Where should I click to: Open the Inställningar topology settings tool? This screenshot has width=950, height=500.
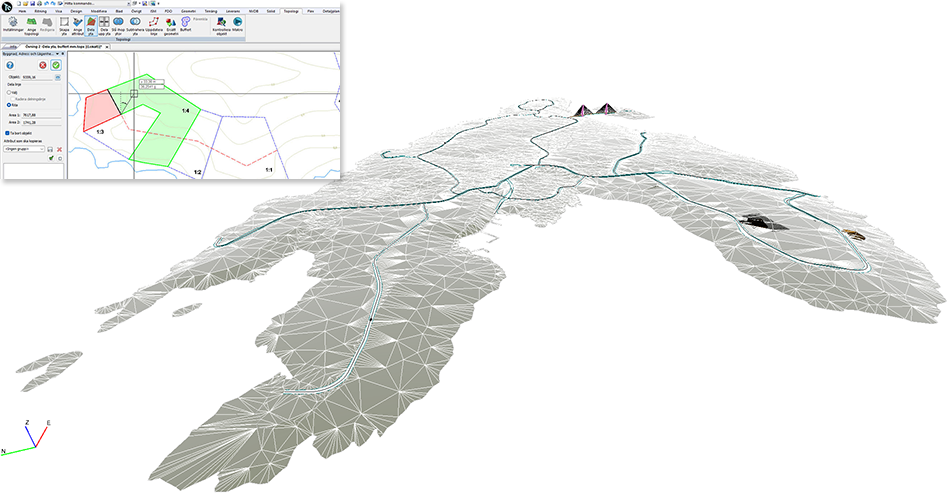13,24
